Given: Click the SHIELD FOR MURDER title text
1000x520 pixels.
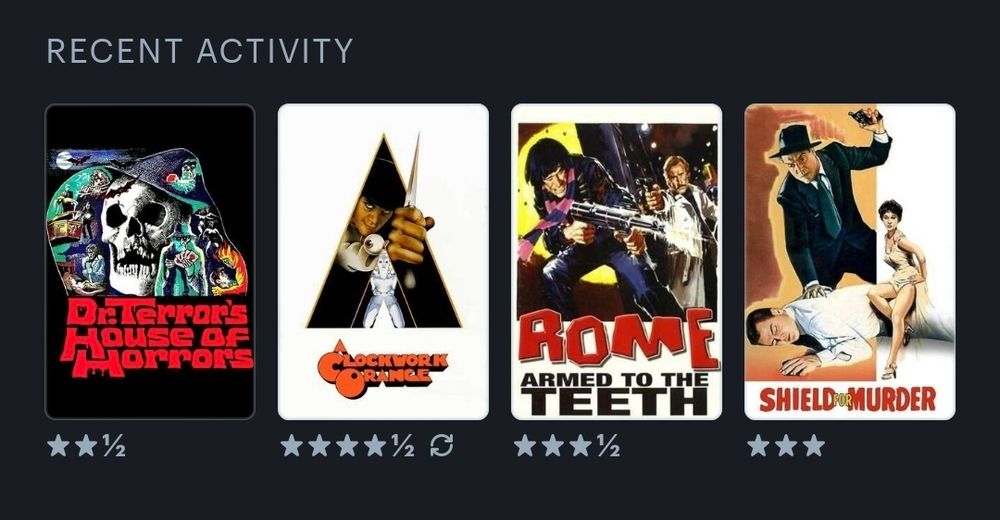Looking at the screenshot, I should click(x=848, y=399).
